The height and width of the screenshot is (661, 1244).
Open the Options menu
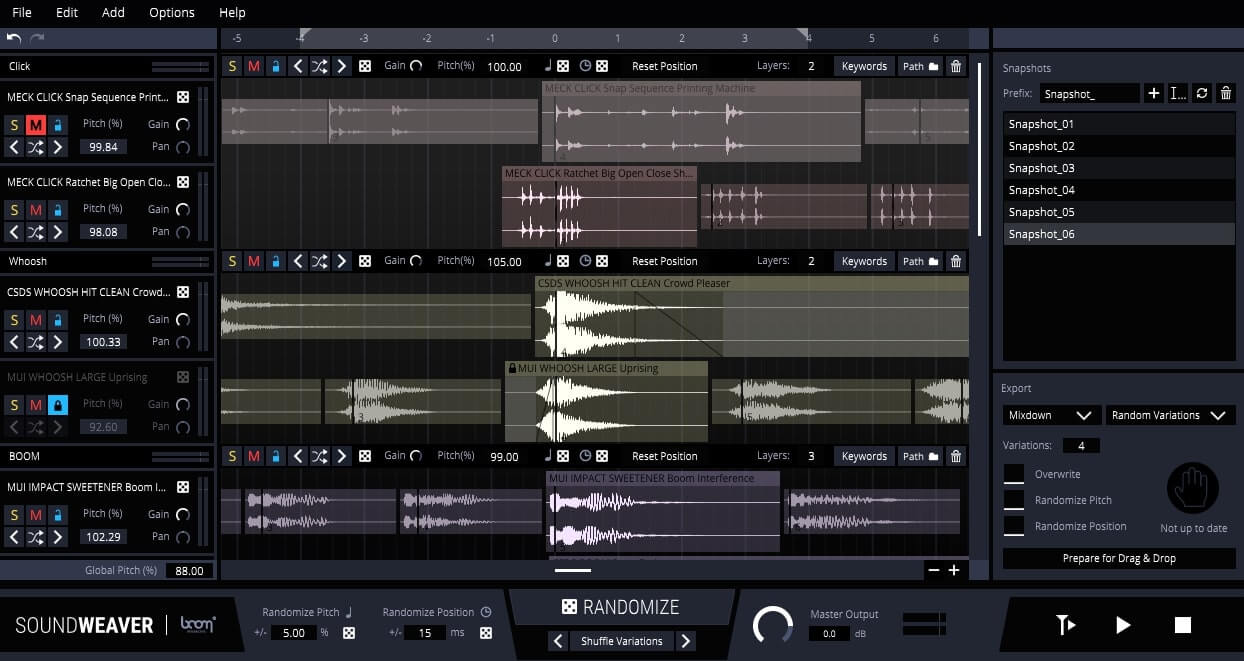pyautogui.click(x=170, y=12)
